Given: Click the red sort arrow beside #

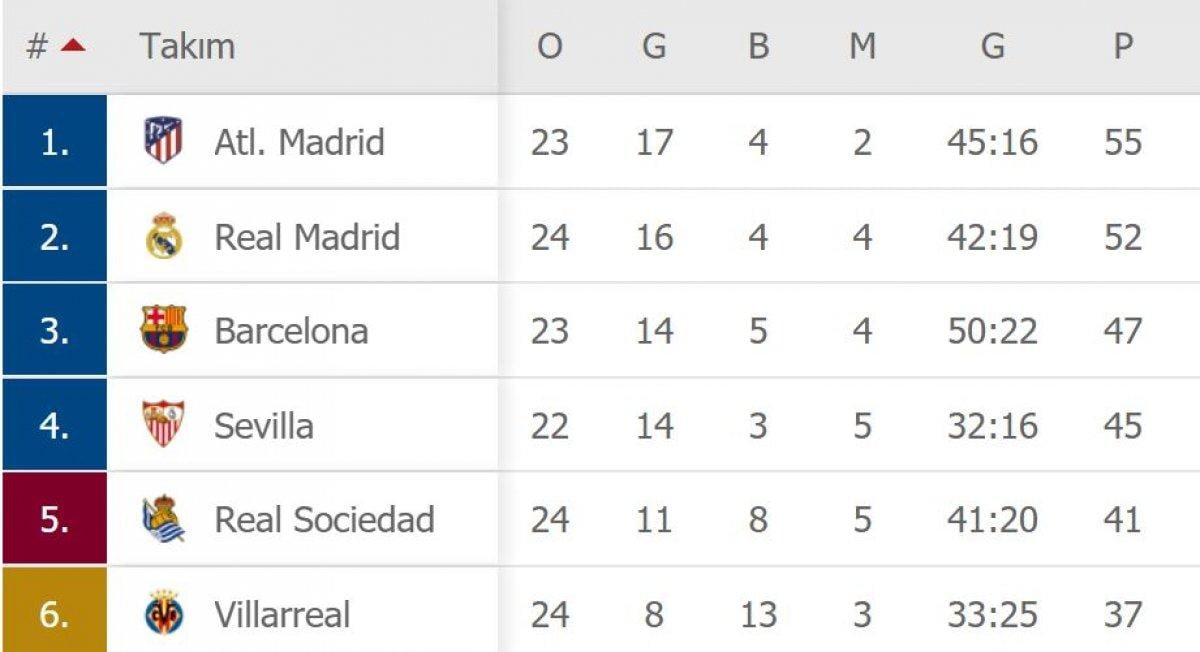Looking at the screenshot, I should pyautogui.click(x=72, y=46).
